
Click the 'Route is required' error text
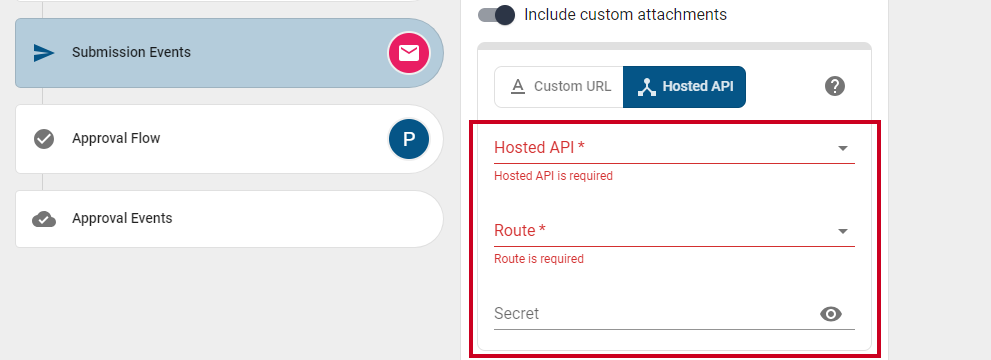pos(539,259)
